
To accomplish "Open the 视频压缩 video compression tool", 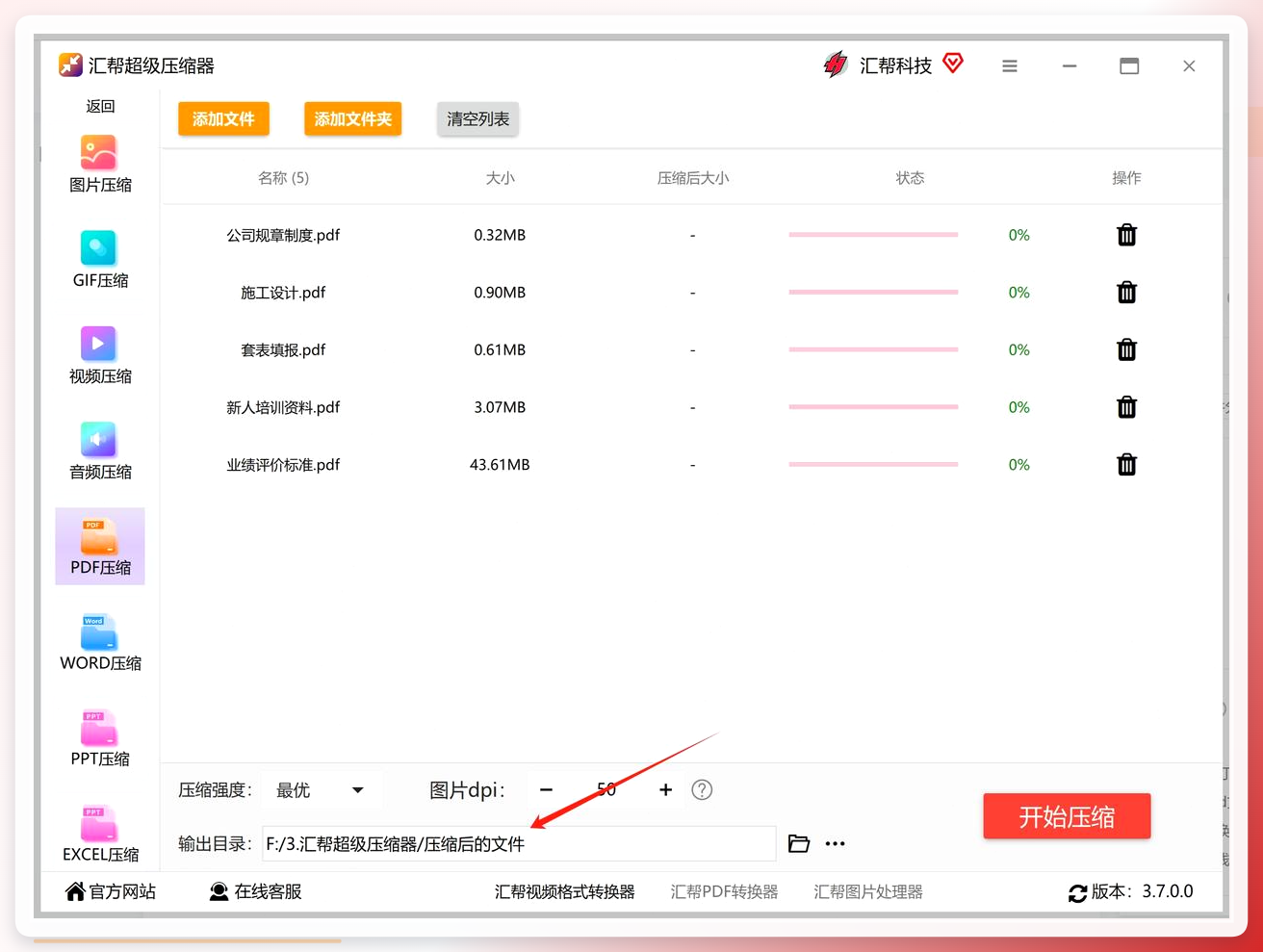I will pos(99,355).
